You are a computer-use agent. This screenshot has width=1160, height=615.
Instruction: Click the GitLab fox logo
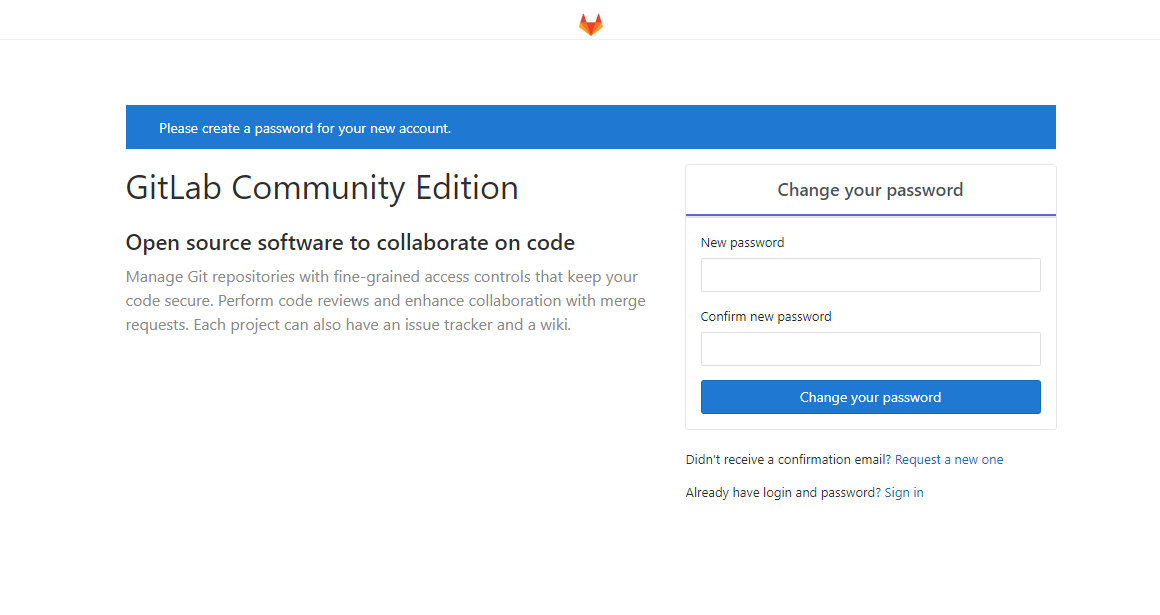(x=591, y=25)
